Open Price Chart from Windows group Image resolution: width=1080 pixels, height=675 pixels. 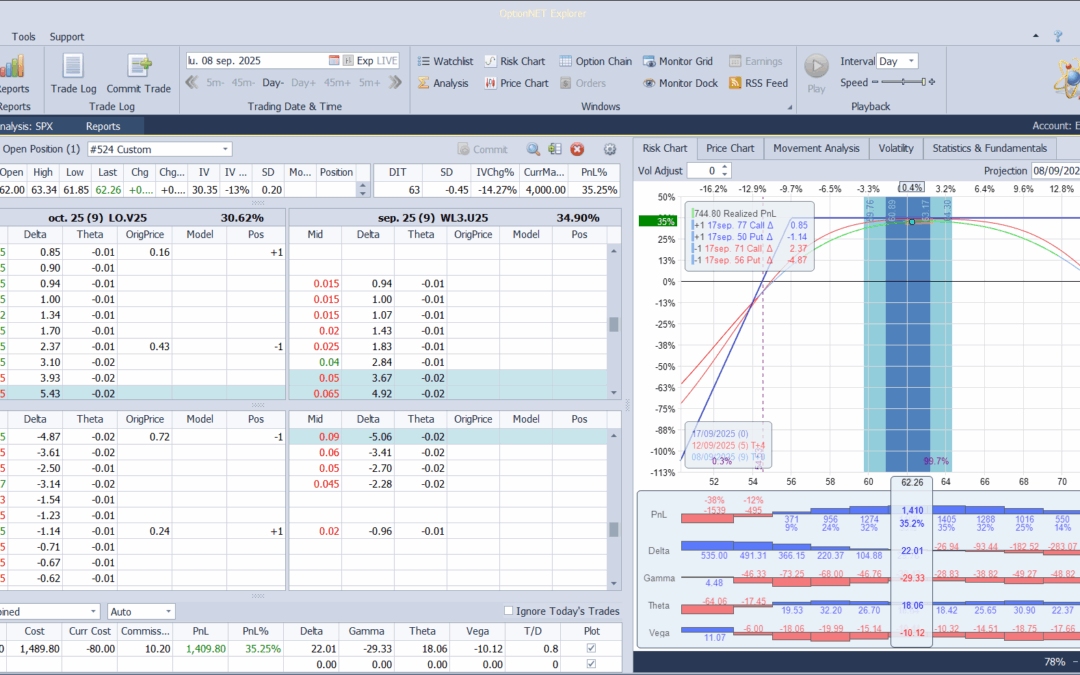coord(517,83)
